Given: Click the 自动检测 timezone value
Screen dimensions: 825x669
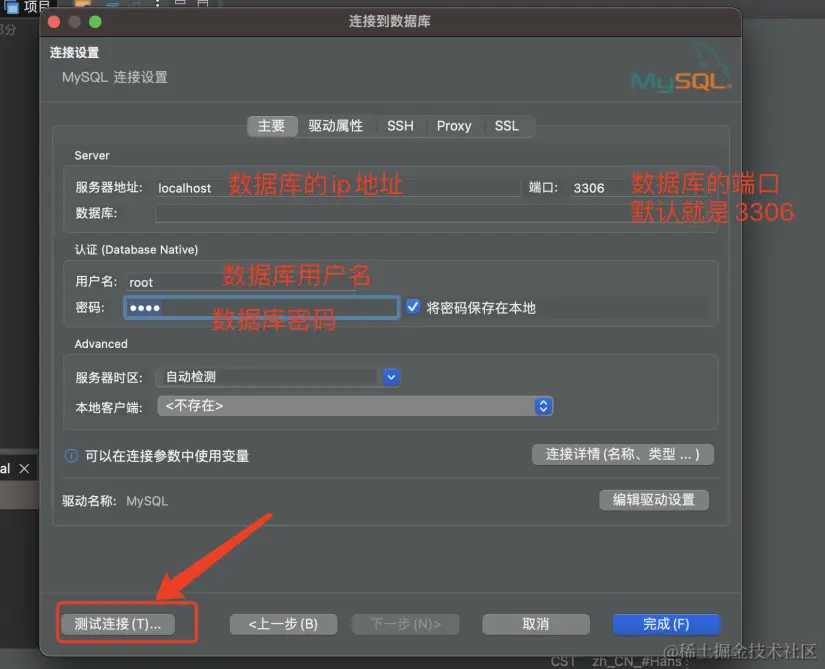Looking at the screenshot, I should 191,377.
